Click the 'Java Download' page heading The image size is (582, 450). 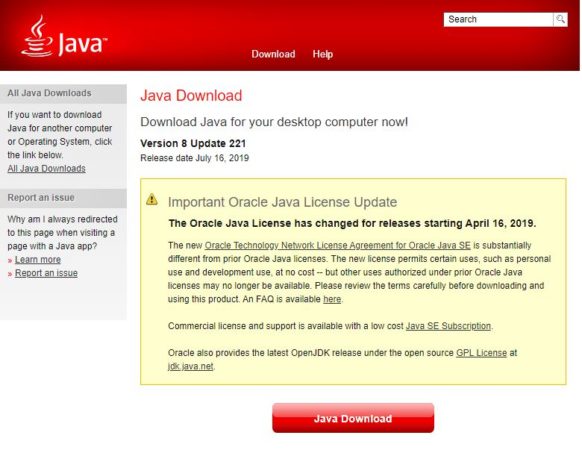click(x=191, y=95)
